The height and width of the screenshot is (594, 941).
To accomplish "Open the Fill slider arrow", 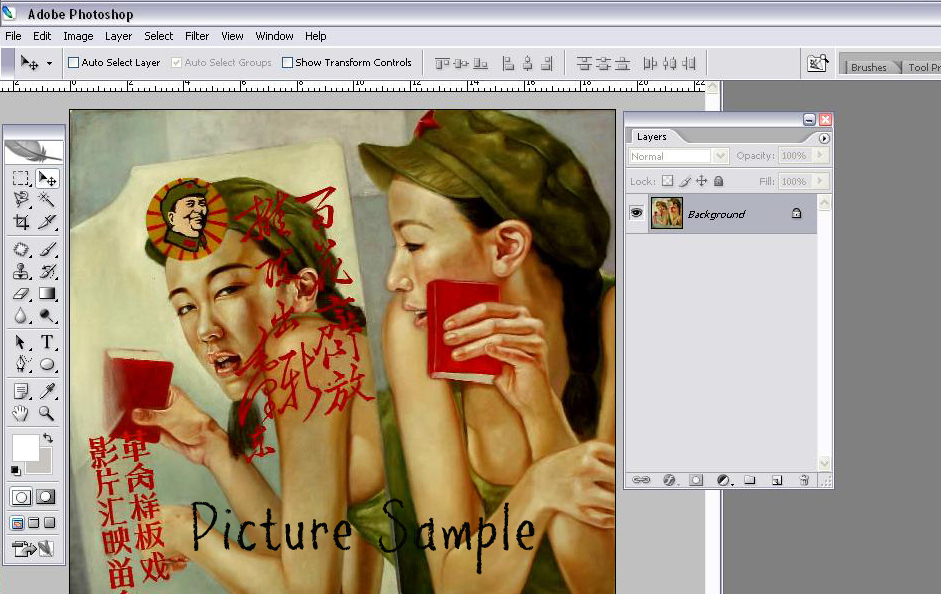I will coord(820,181).
